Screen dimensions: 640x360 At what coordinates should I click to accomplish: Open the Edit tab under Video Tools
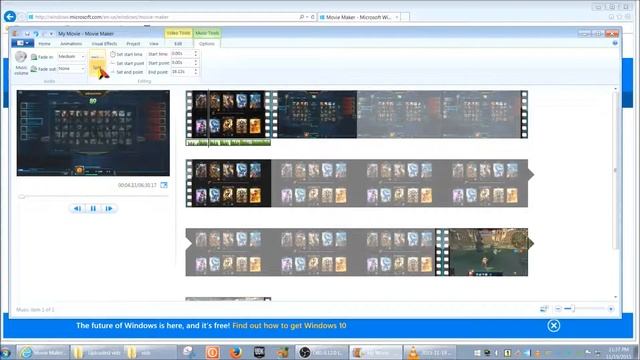click(x=178, y=44)
